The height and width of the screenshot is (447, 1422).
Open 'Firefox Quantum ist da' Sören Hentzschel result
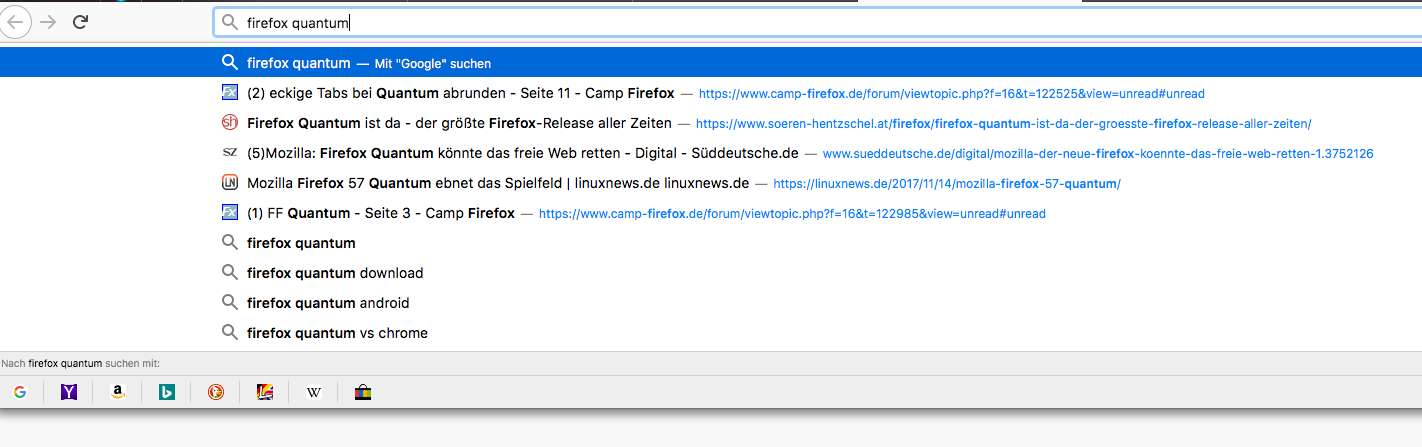460,123
